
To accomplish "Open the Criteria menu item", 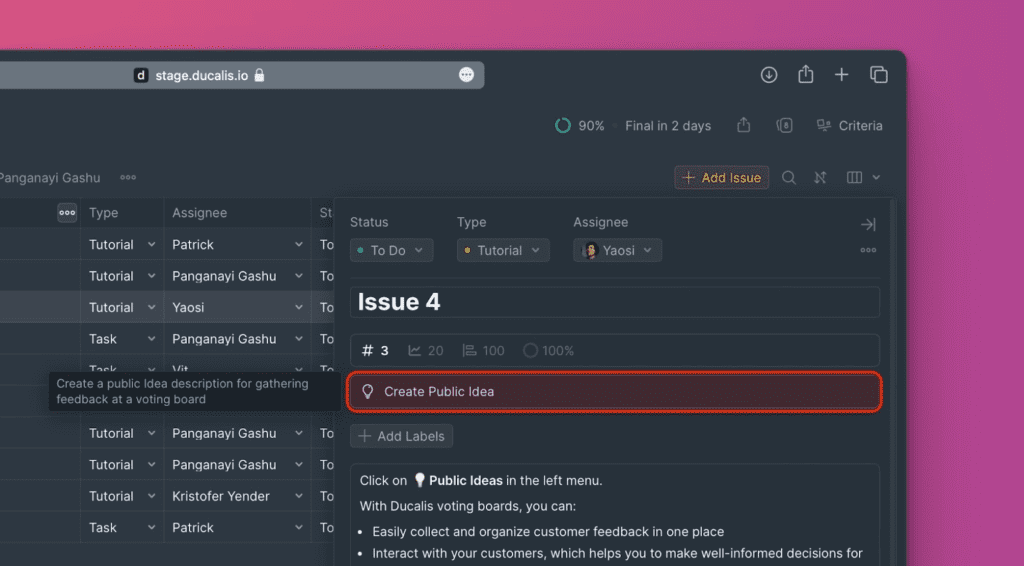I will click(x=850, y=126).
